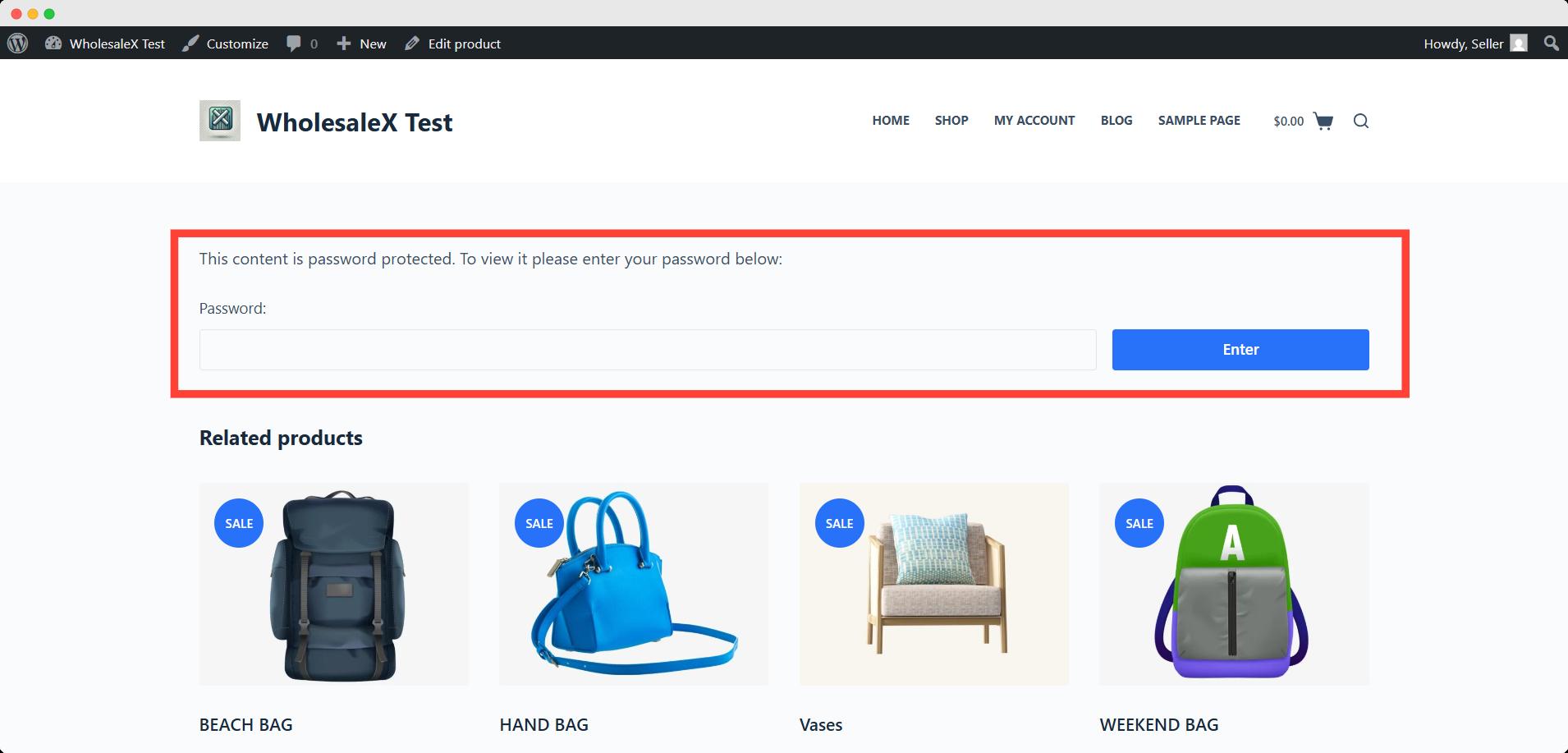Click the admin bar search magnifier
Viewport: 1568px width, 753px height.
pos(1551,44)
